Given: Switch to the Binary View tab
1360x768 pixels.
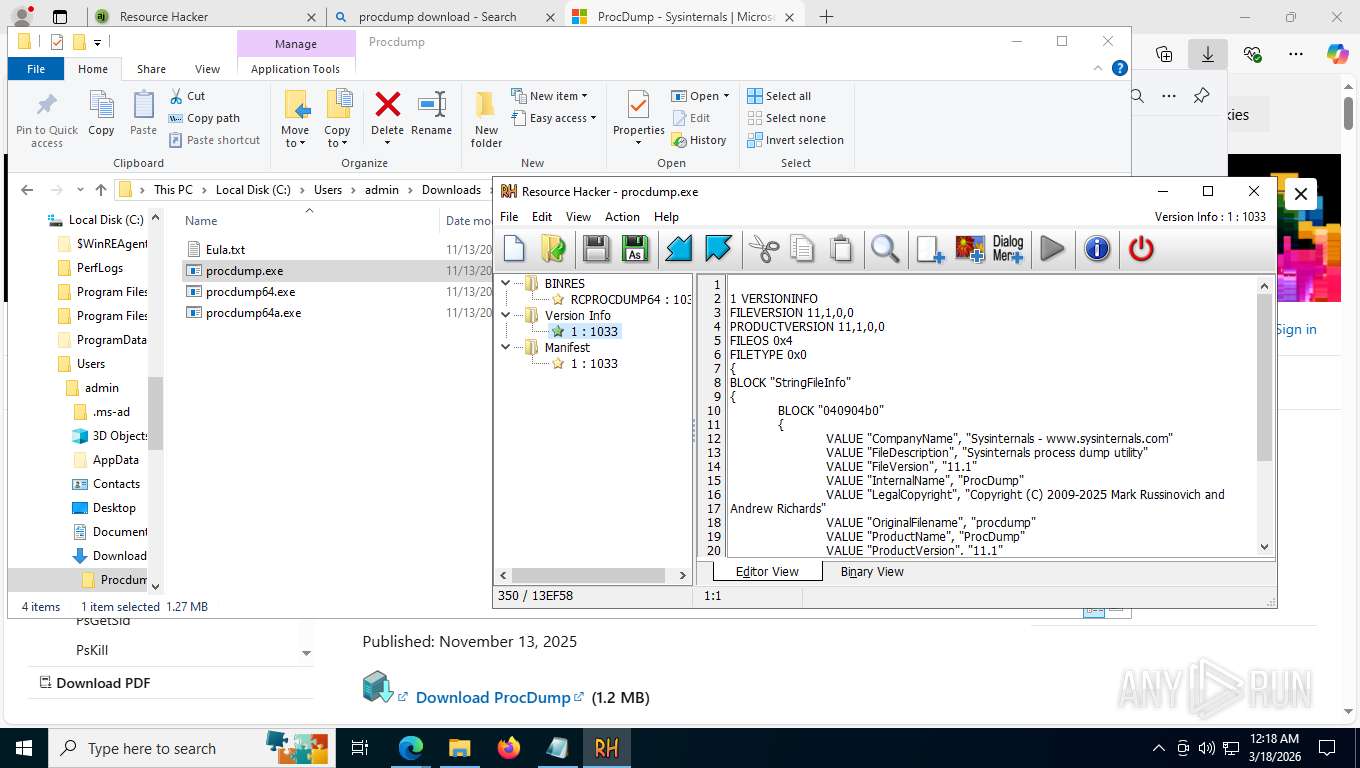Looking at the screenshot, I should point(872,572).
